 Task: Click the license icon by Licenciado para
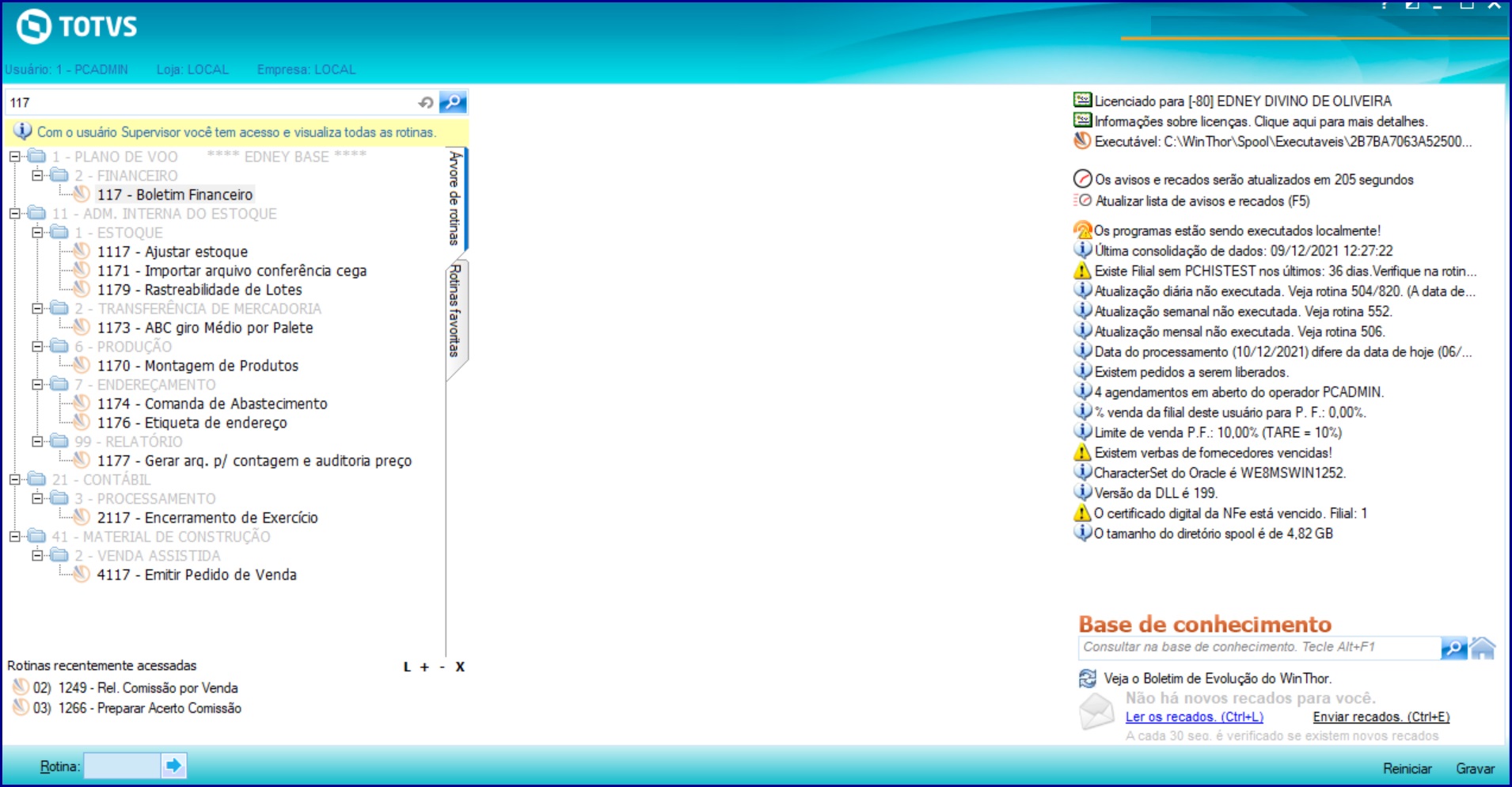pyautogui.click(x=1082, y=100)
